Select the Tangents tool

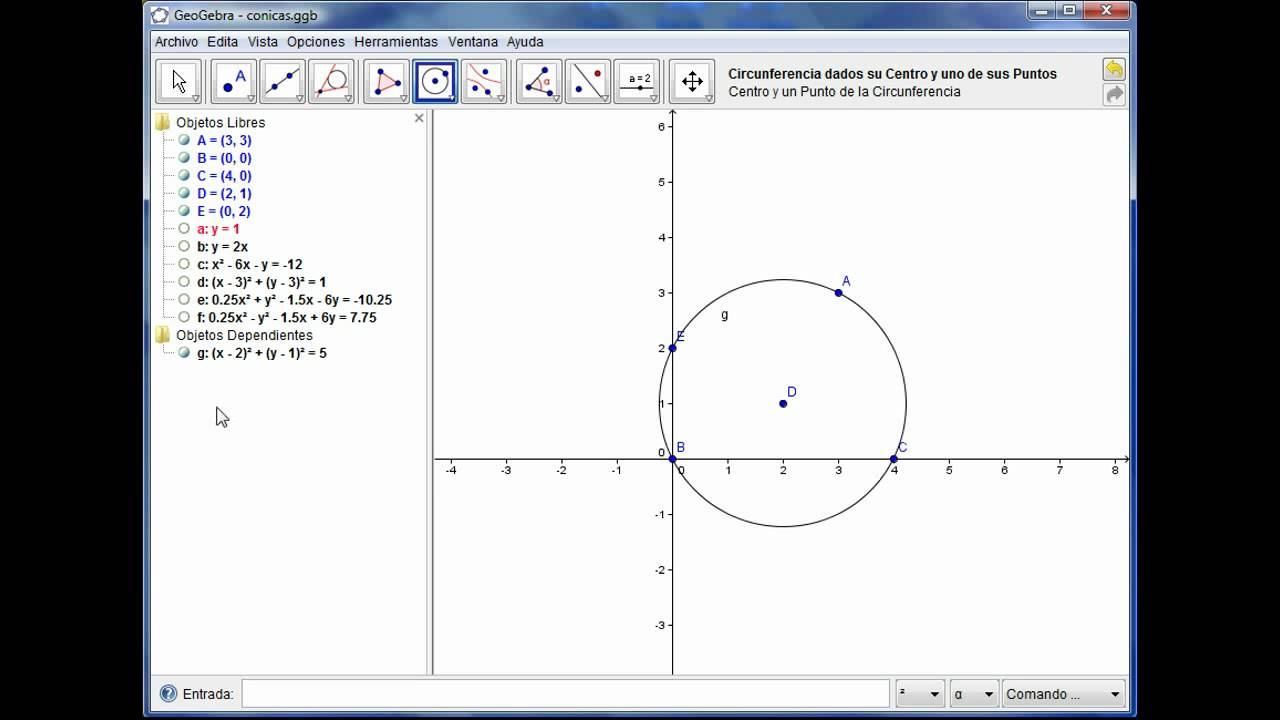[331, 81]
